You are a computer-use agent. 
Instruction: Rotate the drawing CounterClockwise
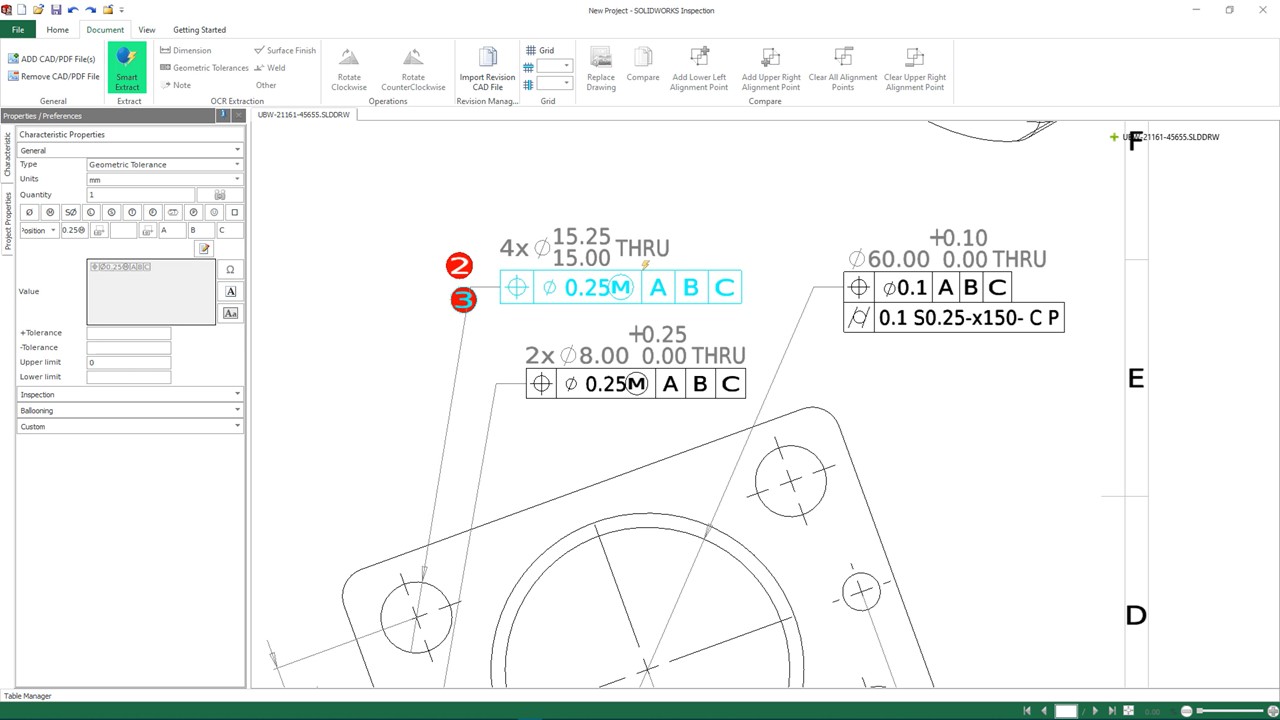coord(413,68)
